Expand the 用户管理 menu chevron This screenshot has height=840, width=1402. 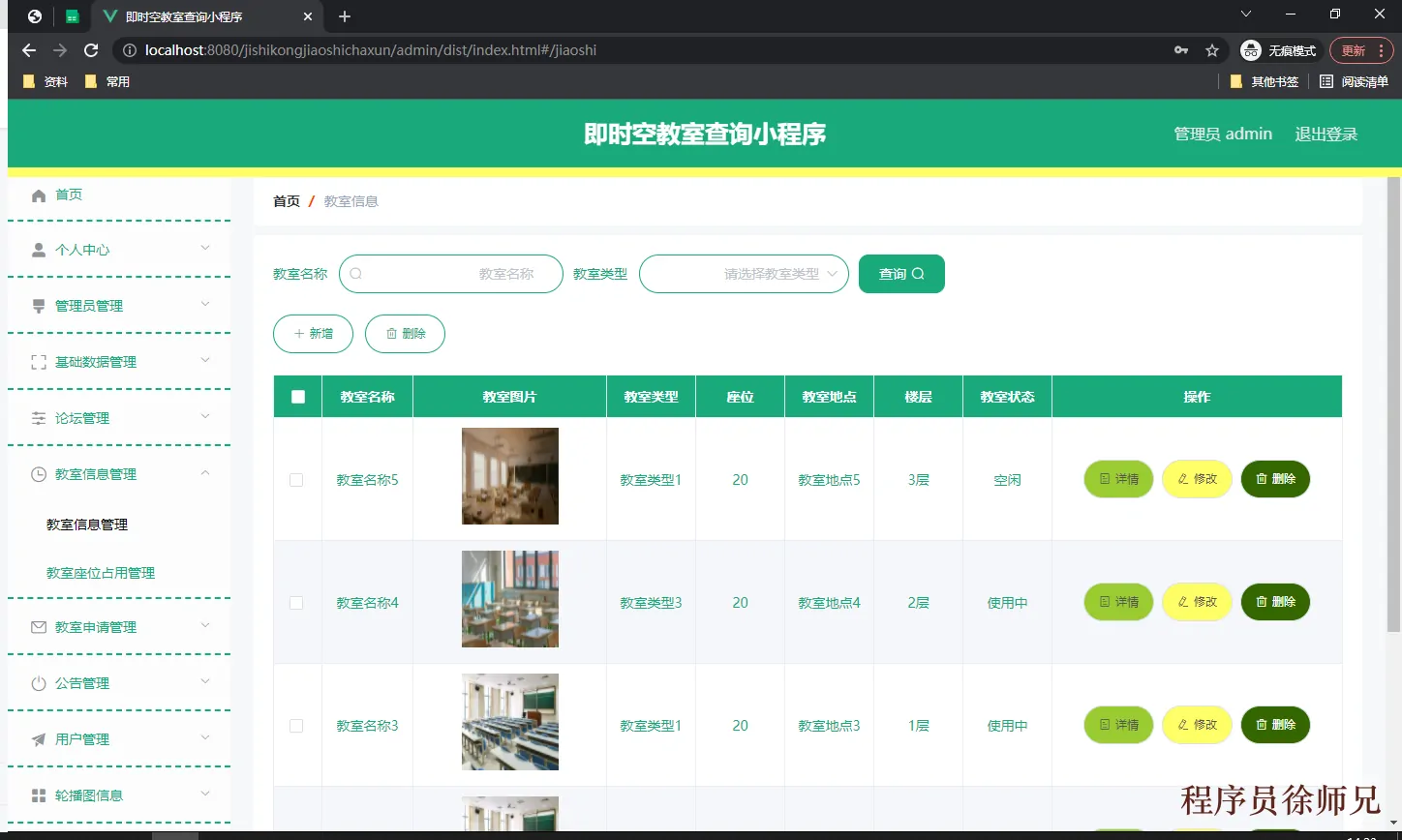click(205, 738)
